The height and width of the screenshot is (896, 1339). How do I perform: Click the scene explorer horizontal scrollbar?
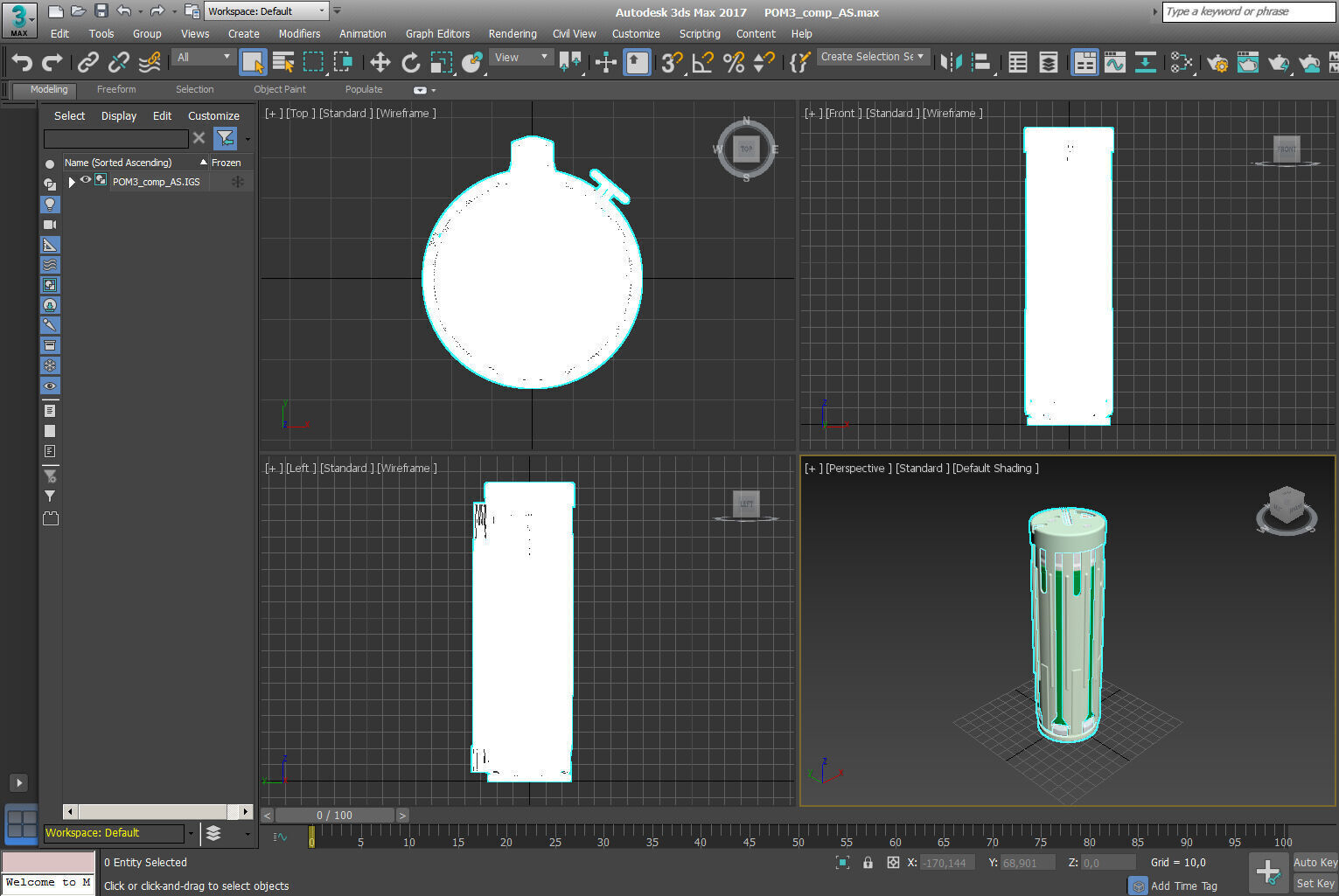(x=157, y=811)
